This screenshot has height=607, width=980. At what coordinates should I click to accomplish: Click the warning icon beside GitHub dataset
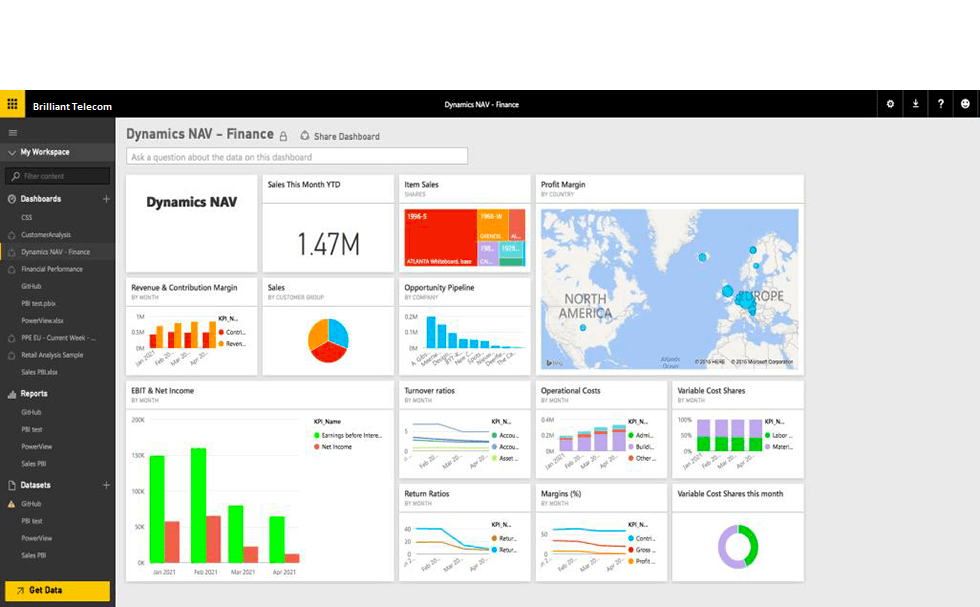pyautogui.click(x=11, y=504)
